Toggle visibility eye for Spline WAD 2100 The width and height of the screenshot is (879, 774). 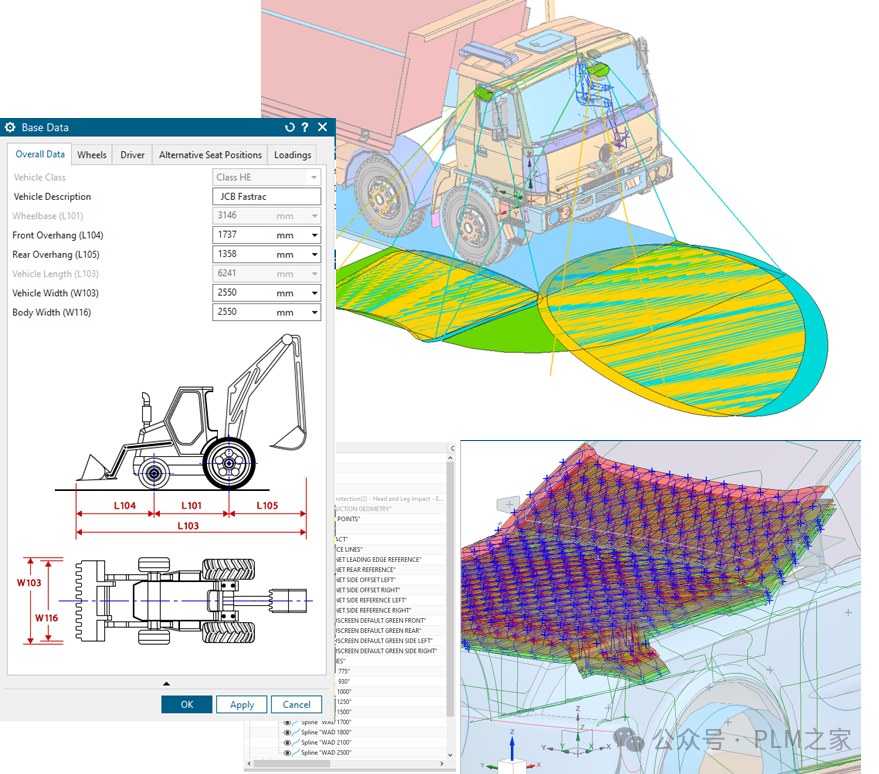click(287, 743)
